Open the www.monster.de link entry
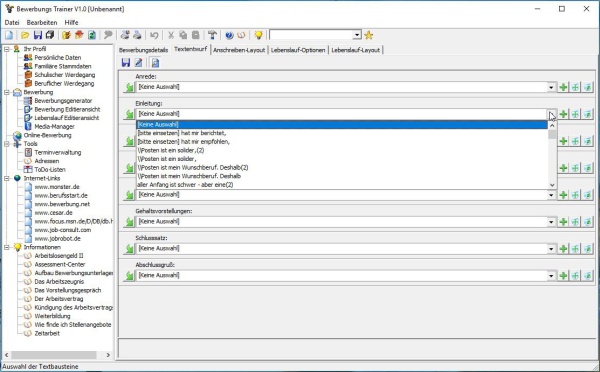This screenshot has width=600, height=372. (57, 187)
